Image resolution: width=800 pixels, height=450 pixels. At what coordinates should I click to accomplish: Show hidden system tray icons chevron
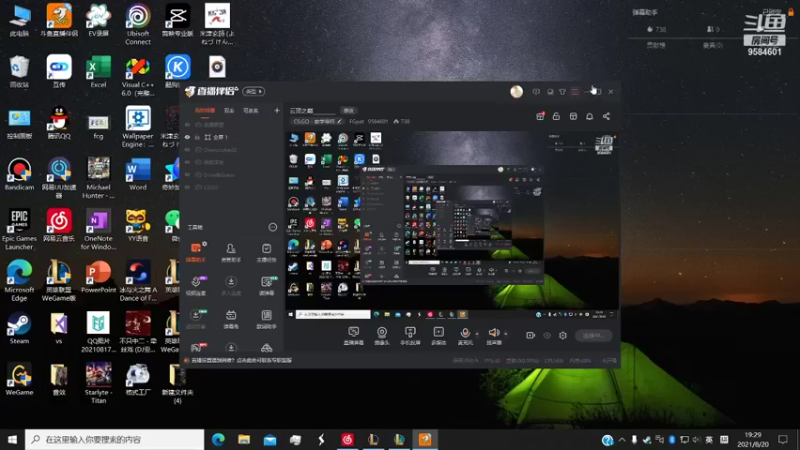621,440
